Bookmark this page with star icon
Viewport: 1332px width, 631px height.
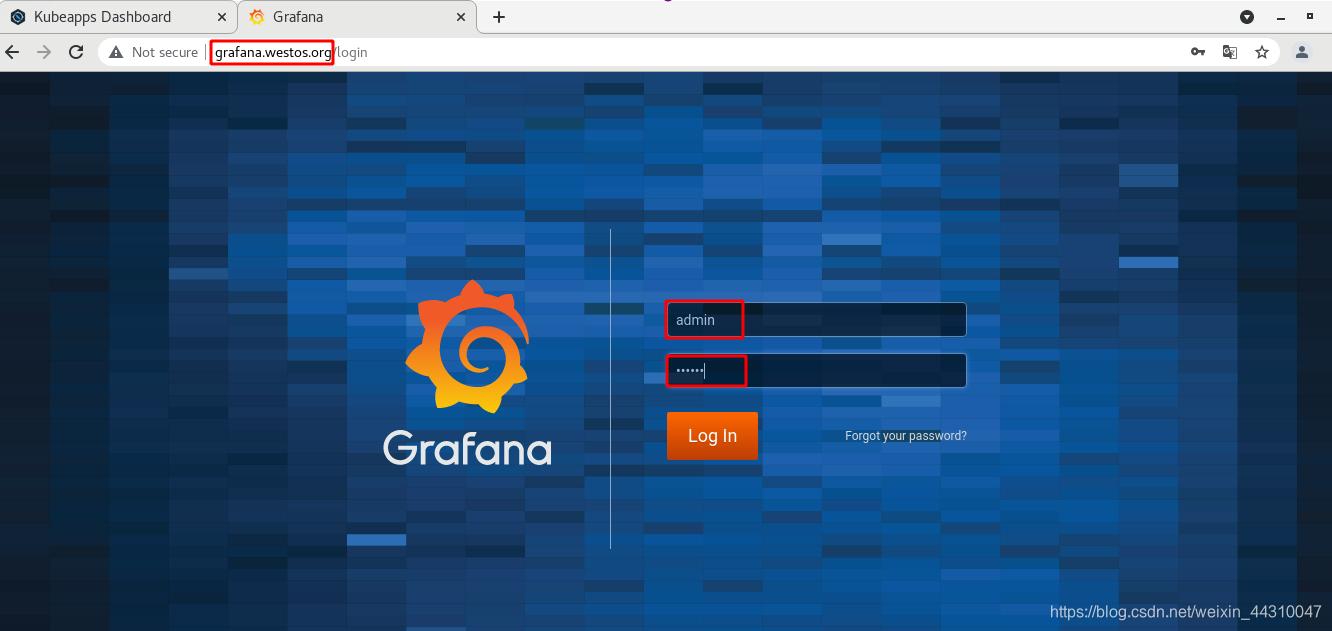pyautogui.click(x=1262, y=52)
